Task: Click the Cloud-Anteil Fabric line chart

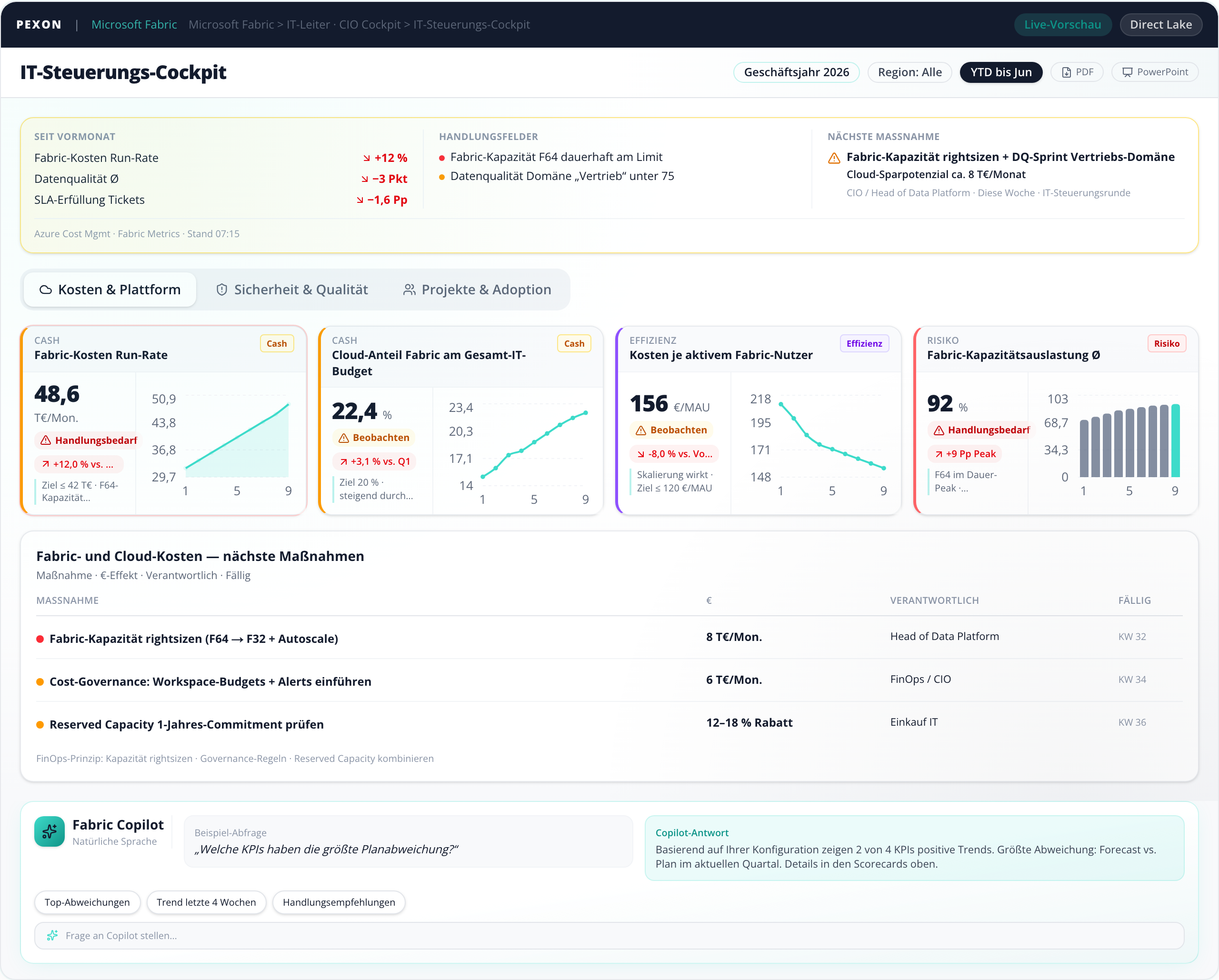Action: coord(519,452)
